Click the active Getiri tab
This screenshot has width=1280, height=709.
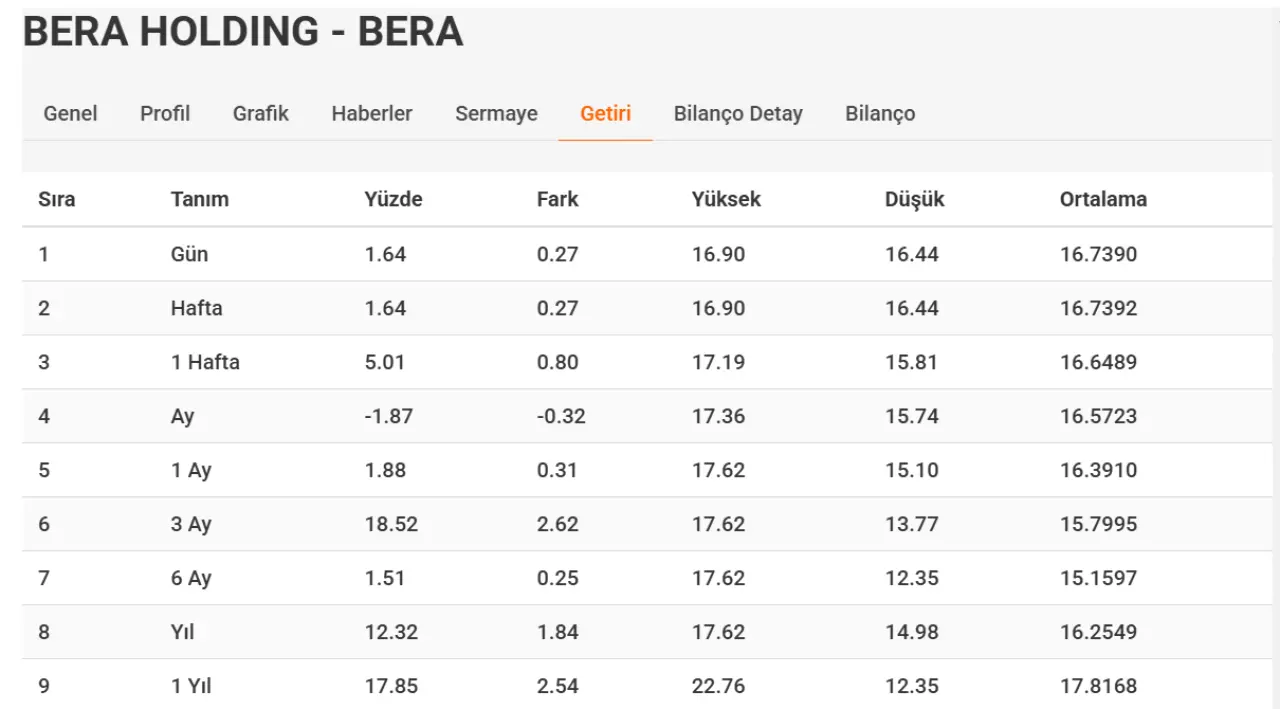(x=605, y=114)
